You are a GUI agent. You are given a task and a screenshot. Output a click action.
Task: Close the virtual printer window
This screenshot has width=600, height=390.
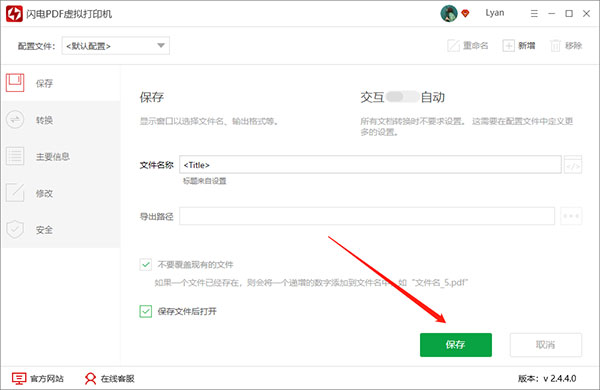(586, 14)
